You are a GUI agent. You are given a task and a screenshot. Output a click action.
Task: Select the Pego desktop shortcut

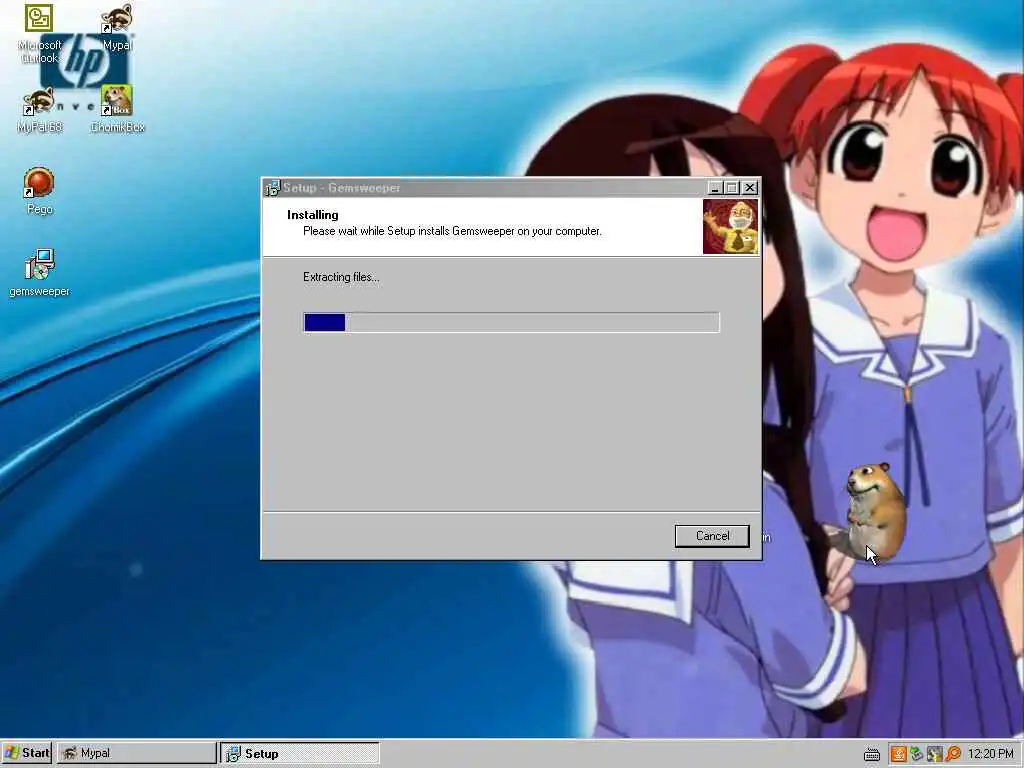pos(39,191)
